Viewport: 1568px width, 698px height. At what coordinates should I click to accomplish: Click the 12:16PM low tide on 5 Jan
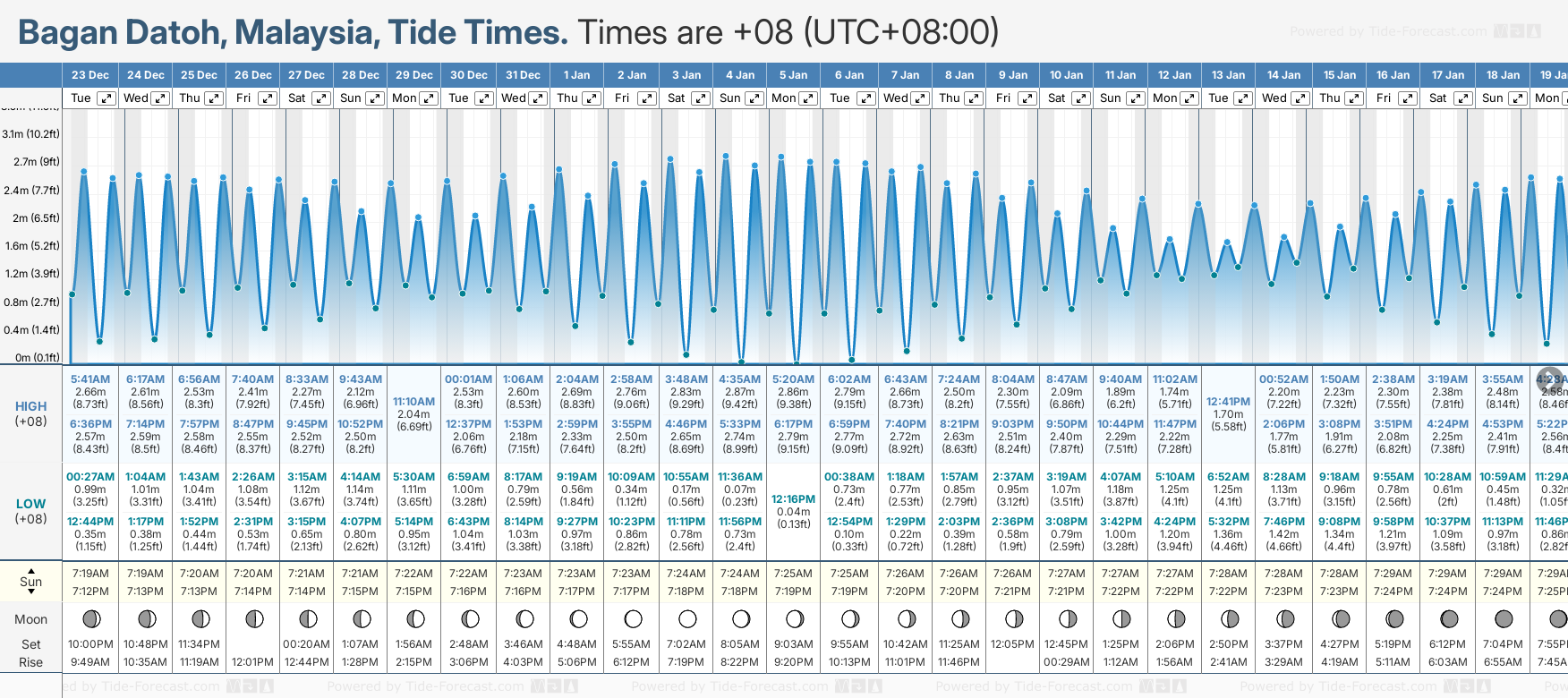tap(793, 499)
